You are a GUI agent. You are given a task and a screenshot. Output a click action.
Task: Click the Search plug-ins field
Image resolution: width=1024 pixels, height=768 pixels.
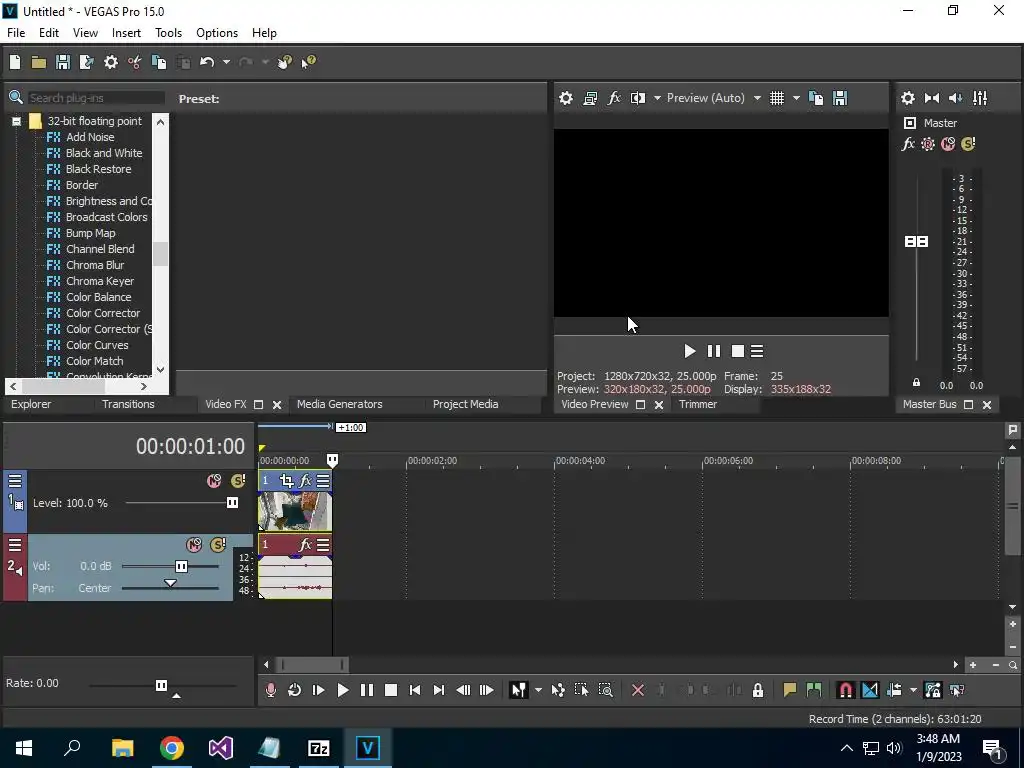(95, 98)
